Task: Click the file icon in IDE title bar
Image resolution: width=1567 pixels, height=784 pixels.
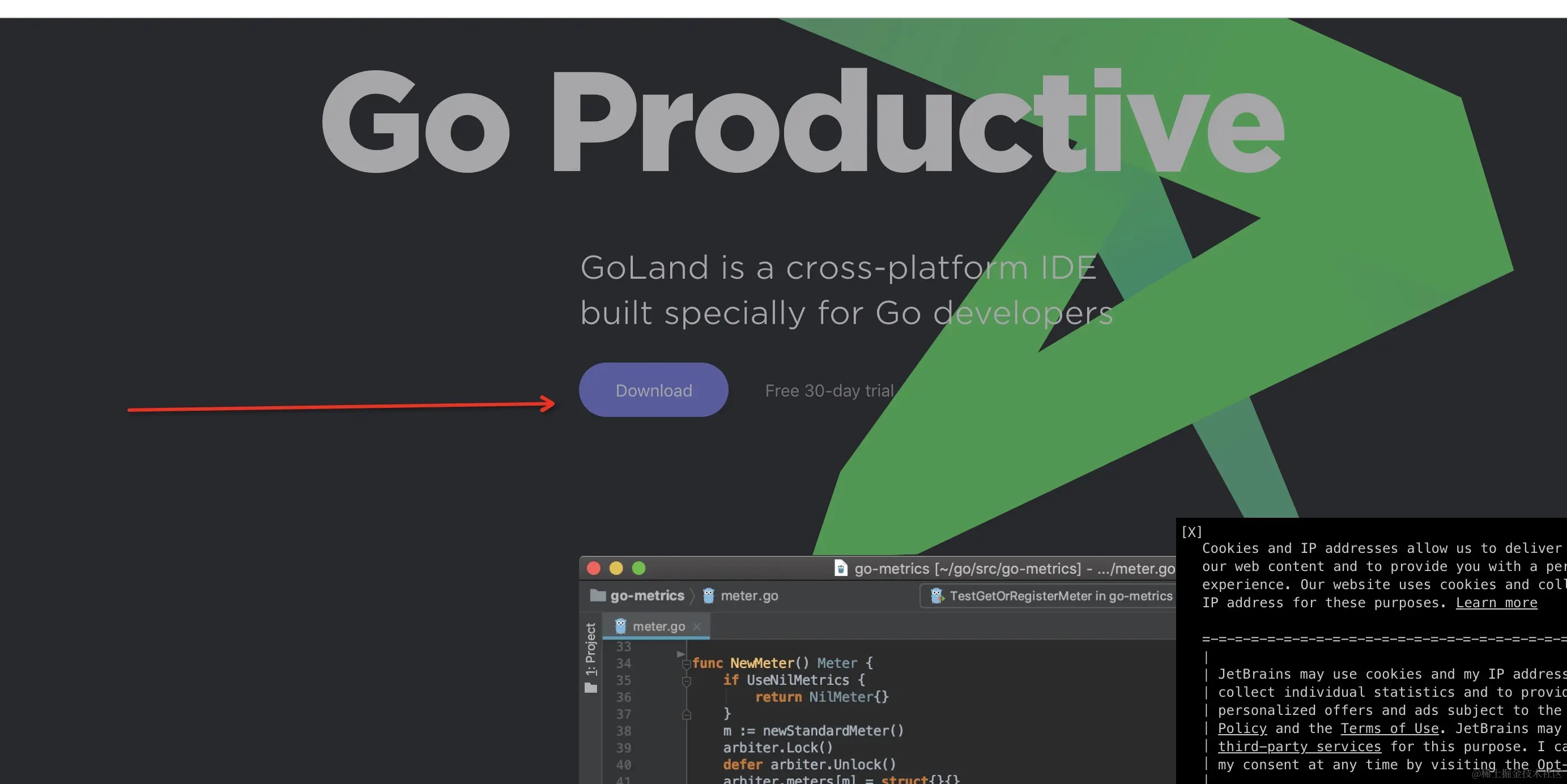Action: click(x=841, y=568)
